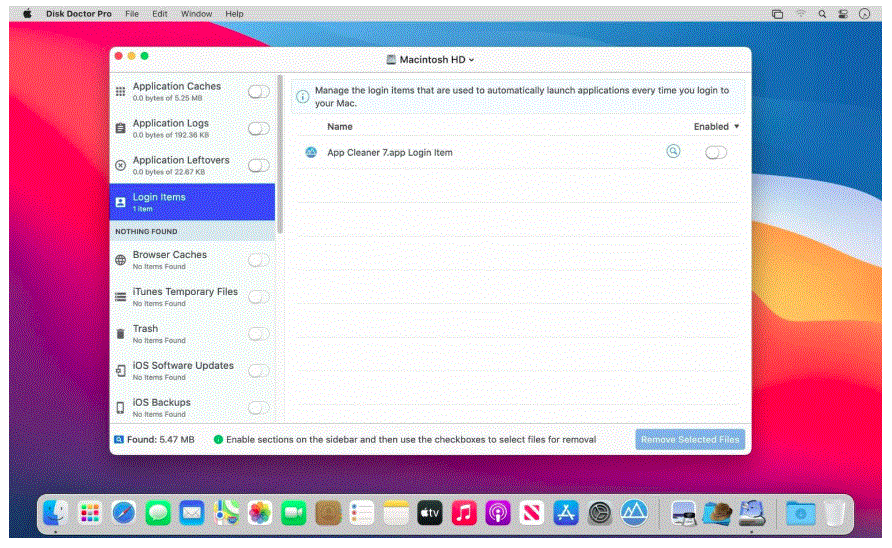Click the Login Items person icon

(121, 202)
